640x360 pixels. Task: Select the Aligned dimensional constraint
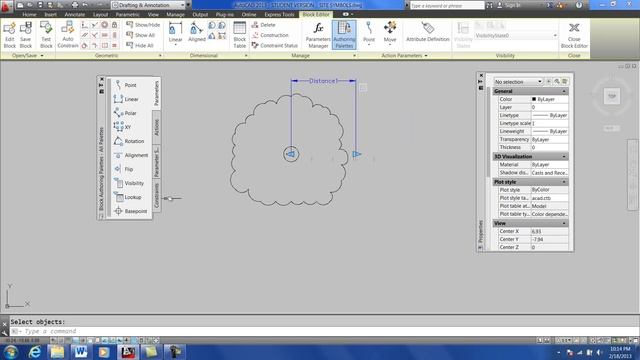pyautogui.click(x=197, y=33)
